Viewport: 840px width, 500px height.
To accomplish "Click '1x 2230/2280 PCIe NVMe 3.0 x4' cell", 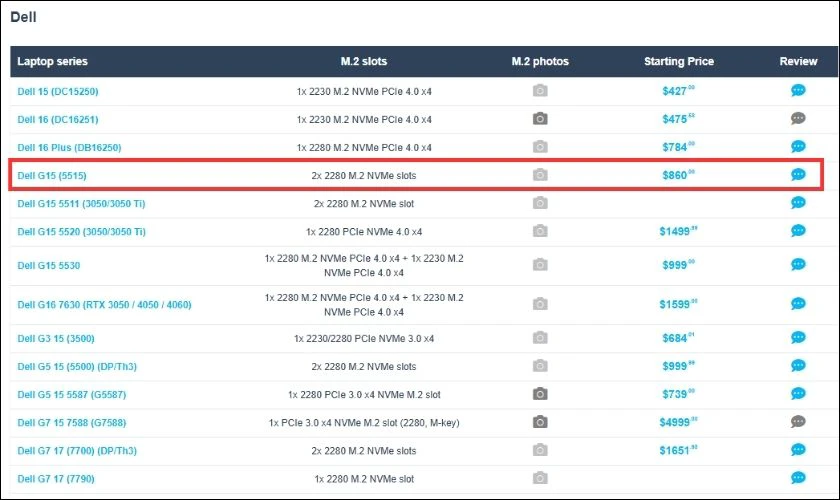I will tap(364, 339).
